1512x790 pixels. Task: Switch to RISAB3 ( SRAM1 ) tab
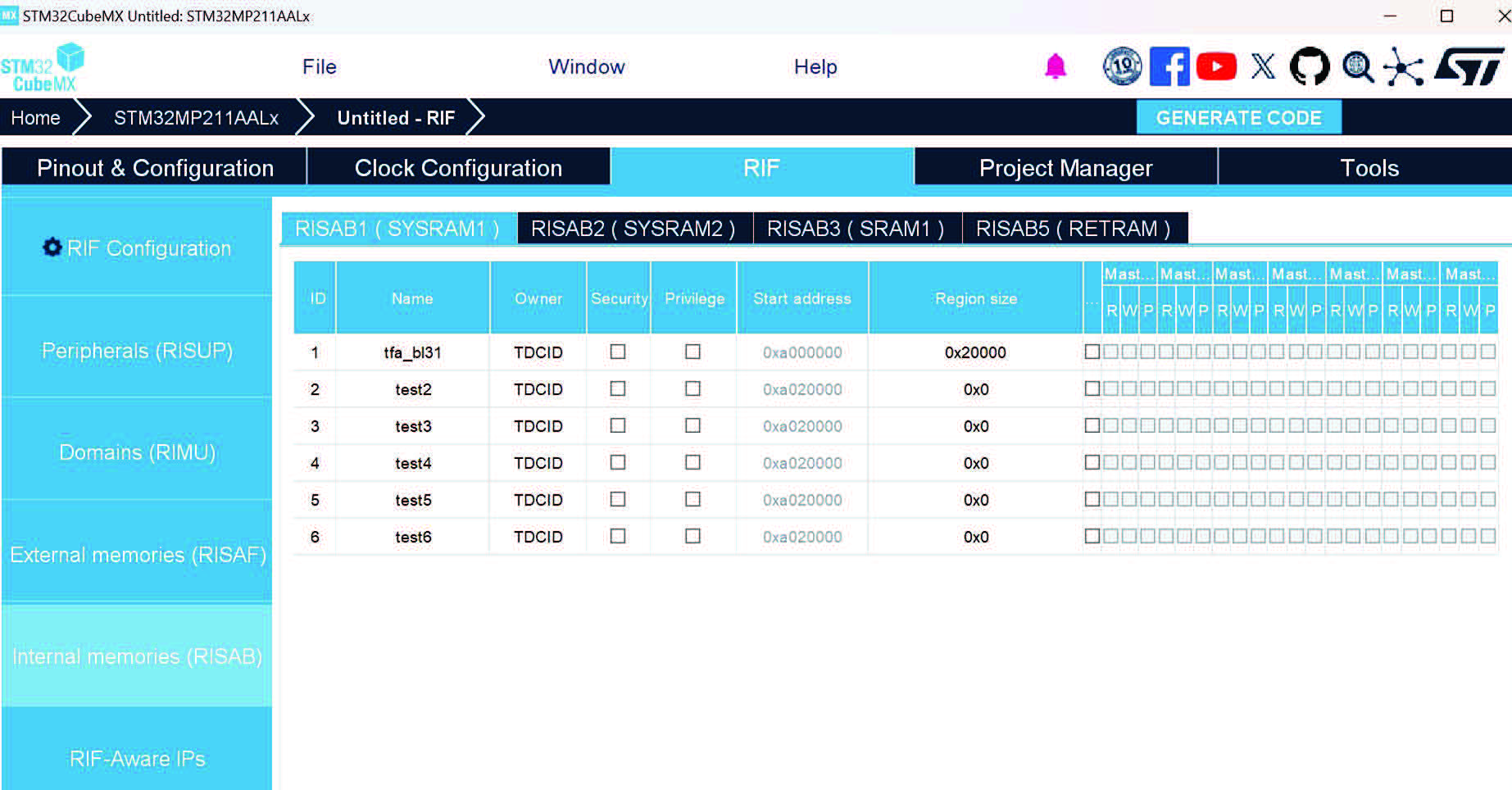[856, 229]
